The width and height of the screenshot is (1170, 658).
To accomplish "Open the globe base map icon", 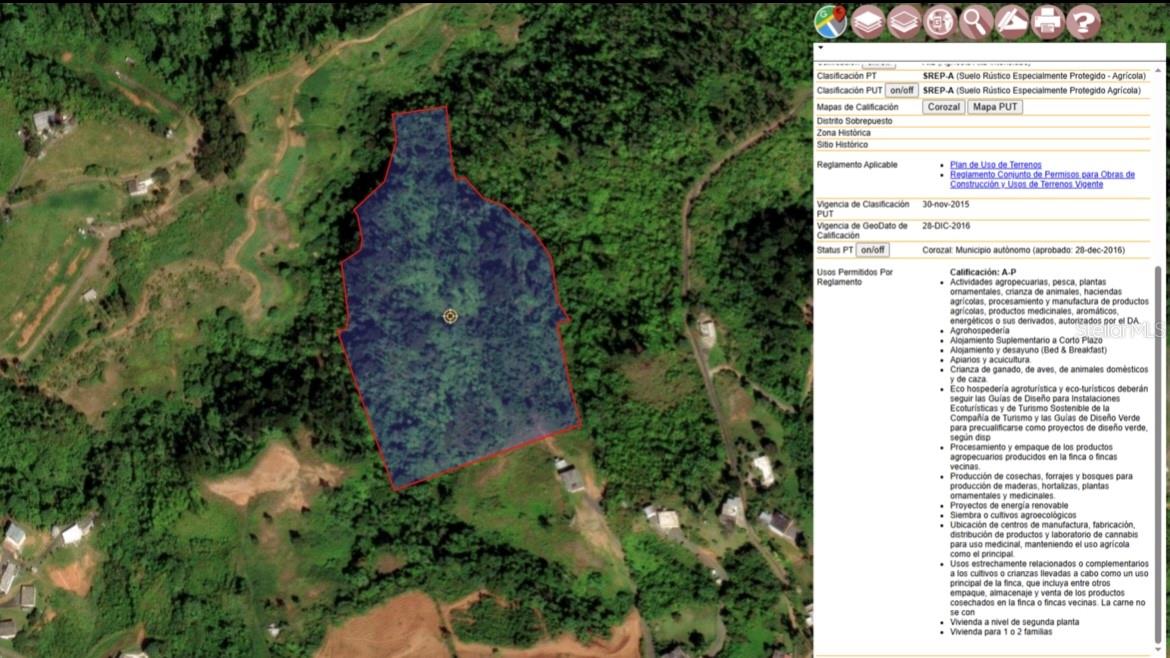I will click(940, 21).
